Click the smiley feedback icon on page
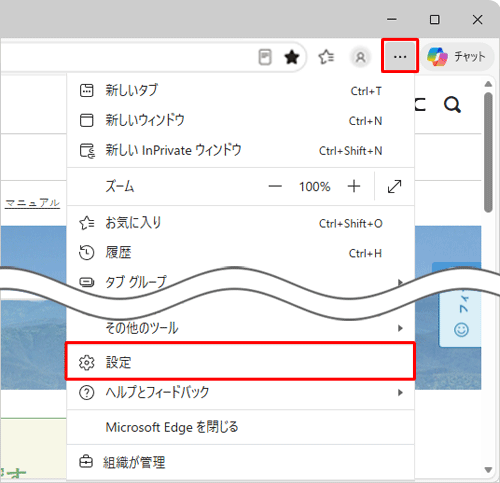The width and height of the screenshot is (500, 483). click(461, 330)
